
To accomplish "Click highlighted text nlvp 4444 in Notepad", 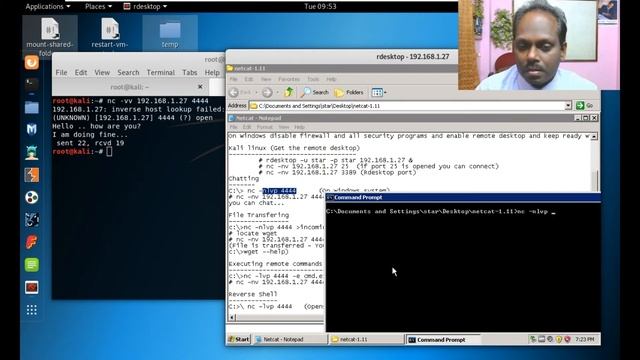I will pyautogui.click(x=279, y=191).
